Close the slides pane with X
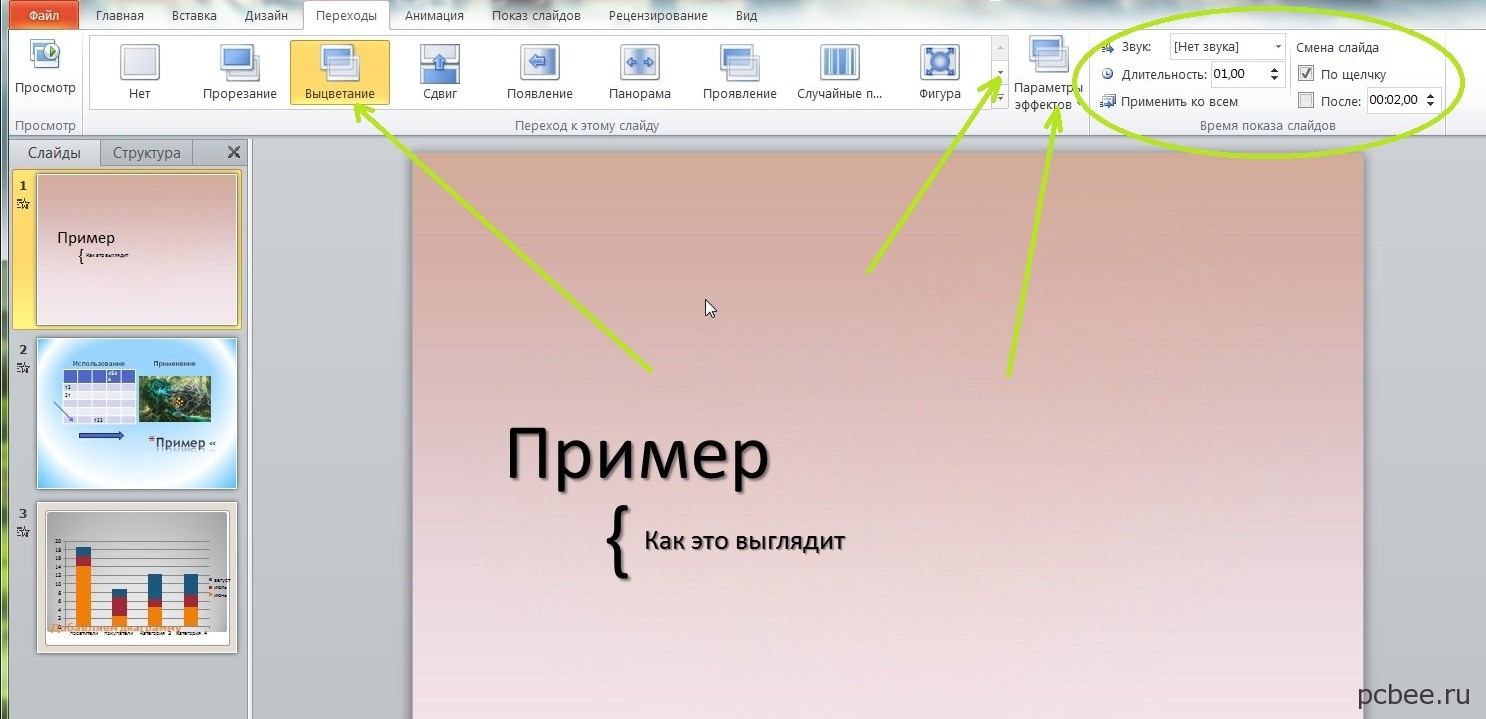 234,152
